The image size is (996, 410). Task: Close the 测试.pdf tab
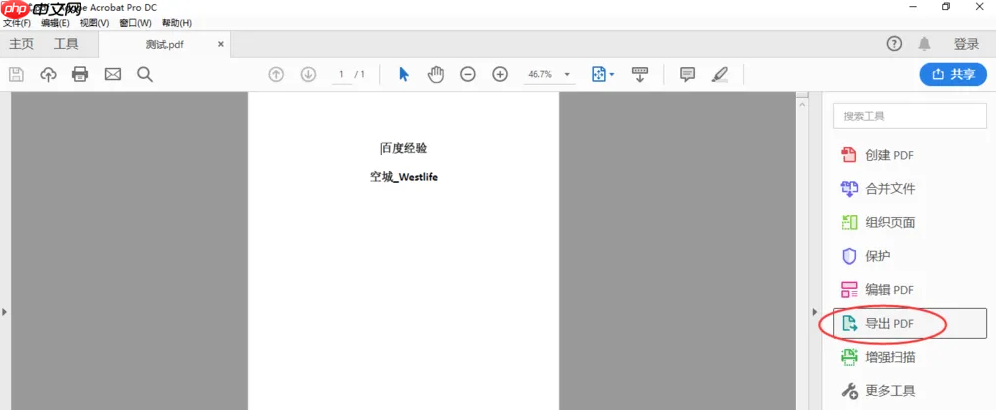click(220, 44)
